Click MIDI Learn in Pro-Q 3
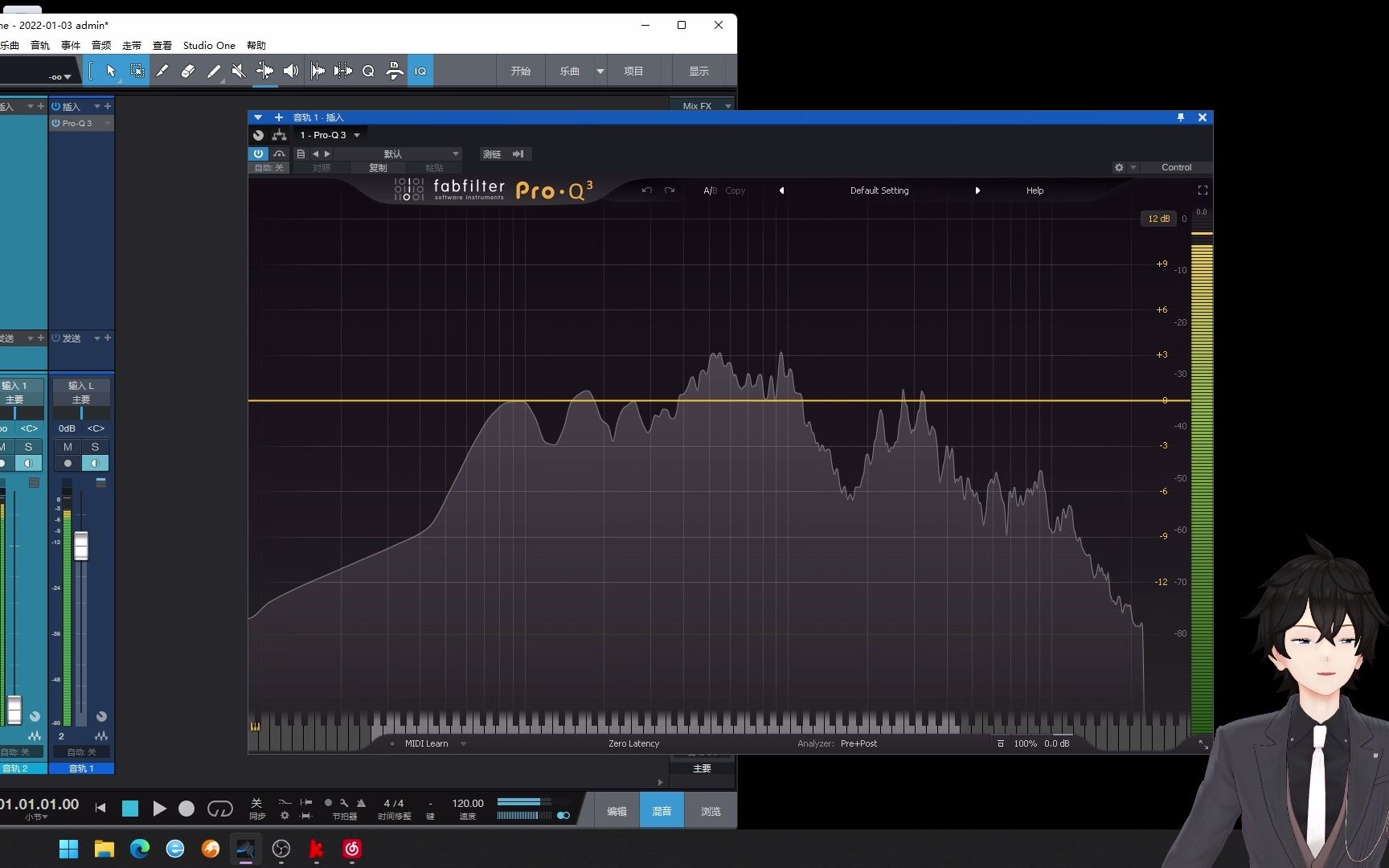Viewport: 1389px width, 868px height. (426, 743)
